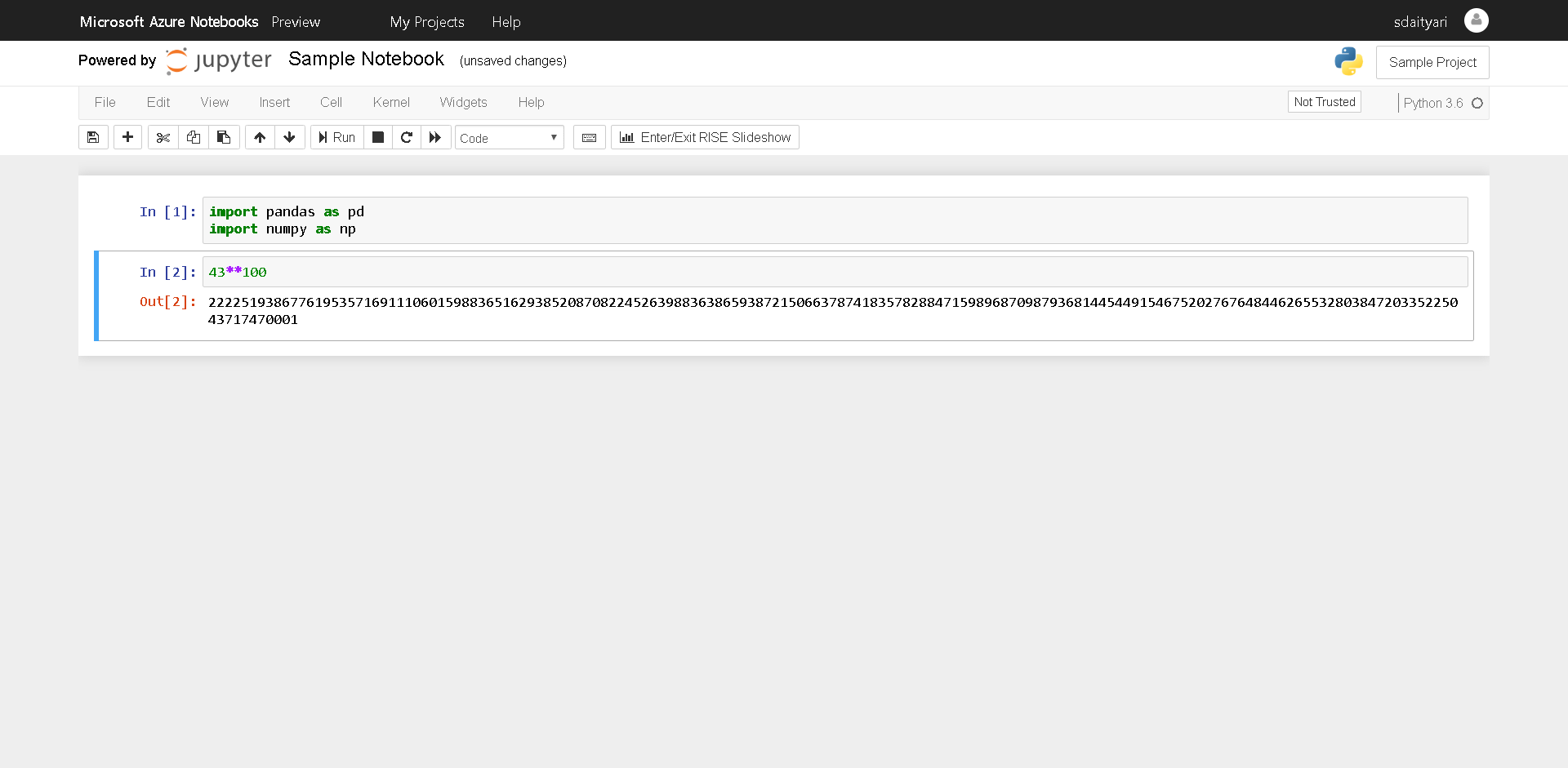Open the Widgets menu
This screenshot has width=1568, height=768.
click(463, 102)
